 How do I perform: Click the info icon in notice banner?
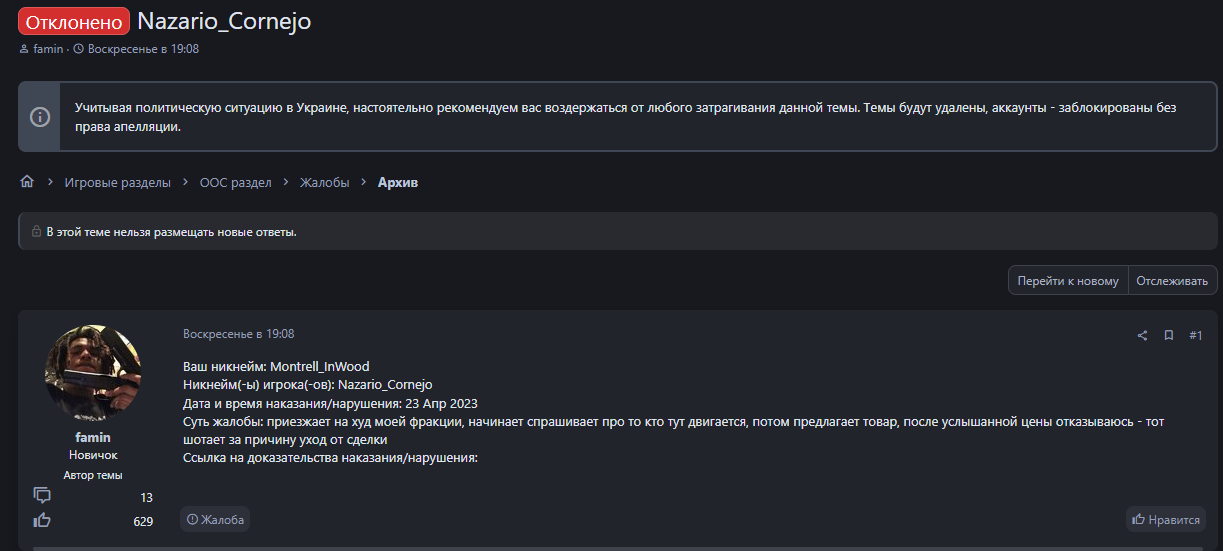39,117
